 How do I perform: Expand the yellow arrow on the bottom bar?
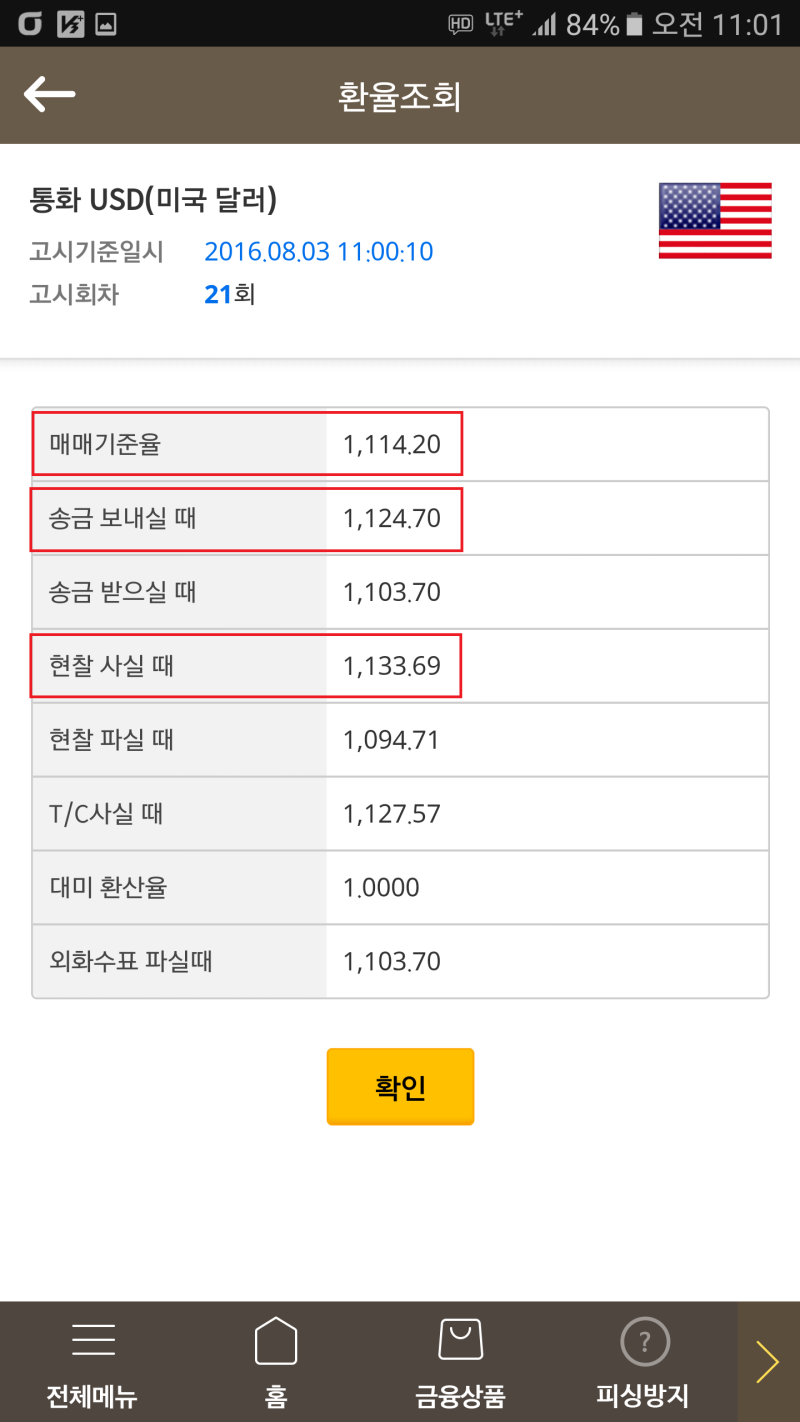pos(768,1360)
